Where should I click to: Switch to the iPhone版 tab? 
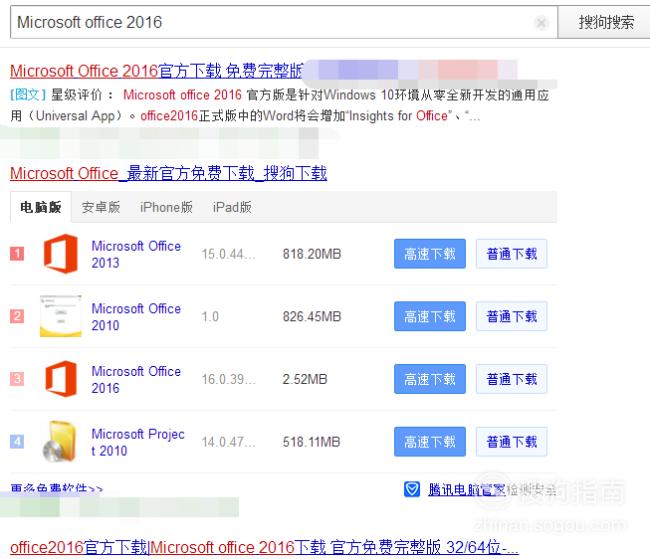pos(166,207)
